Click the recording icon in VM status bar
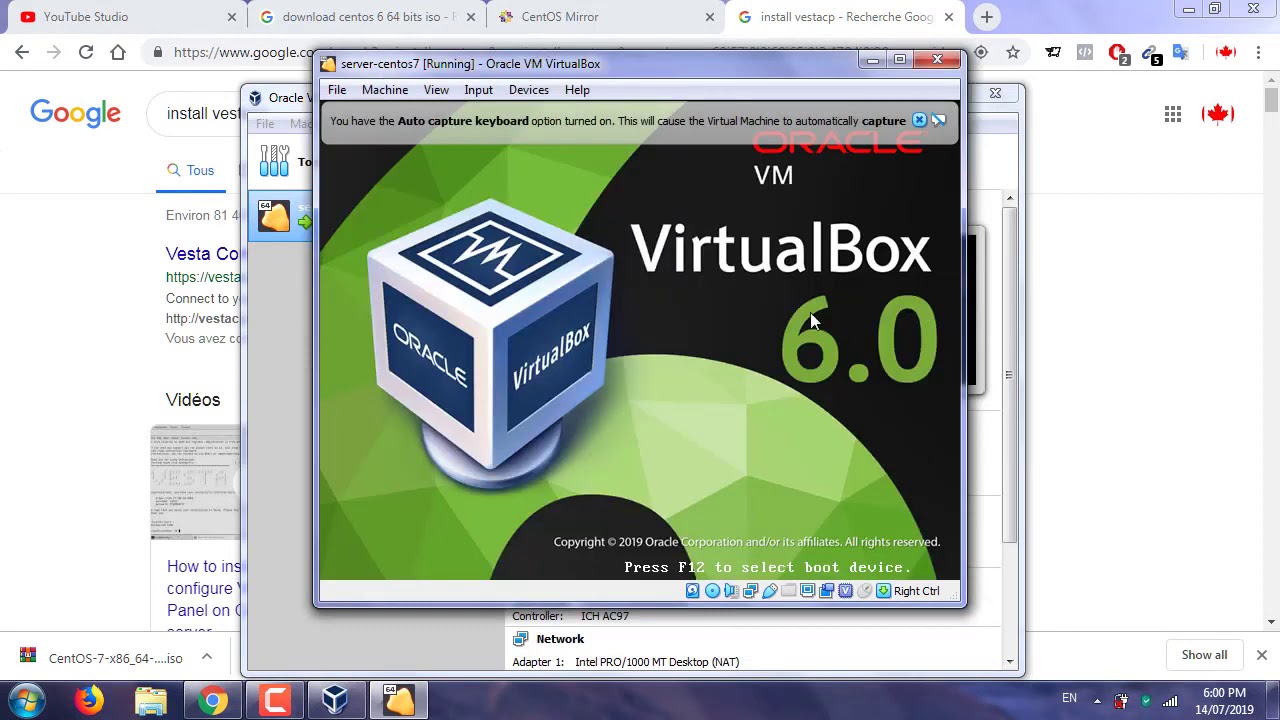Screen dimensions: 1280x720 coord(826,591)
